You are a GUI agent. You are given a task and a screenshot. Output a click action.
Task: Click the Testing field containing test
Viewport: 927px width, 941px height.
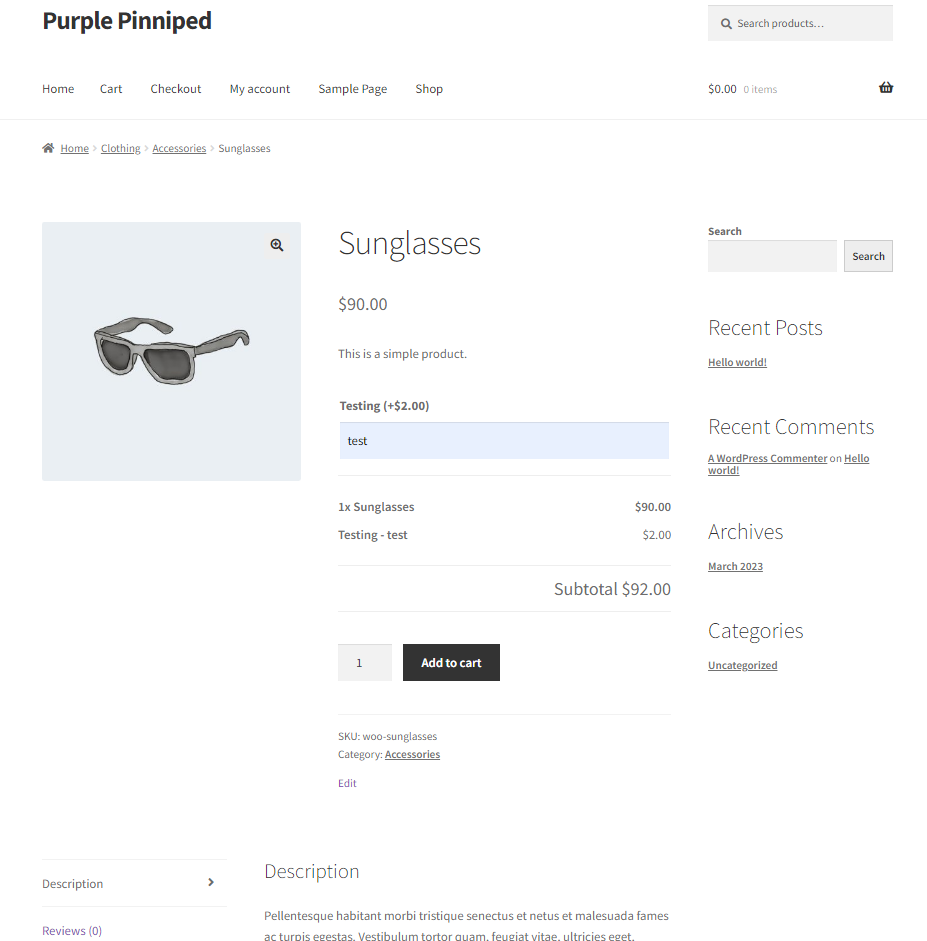tap(504, 440)
